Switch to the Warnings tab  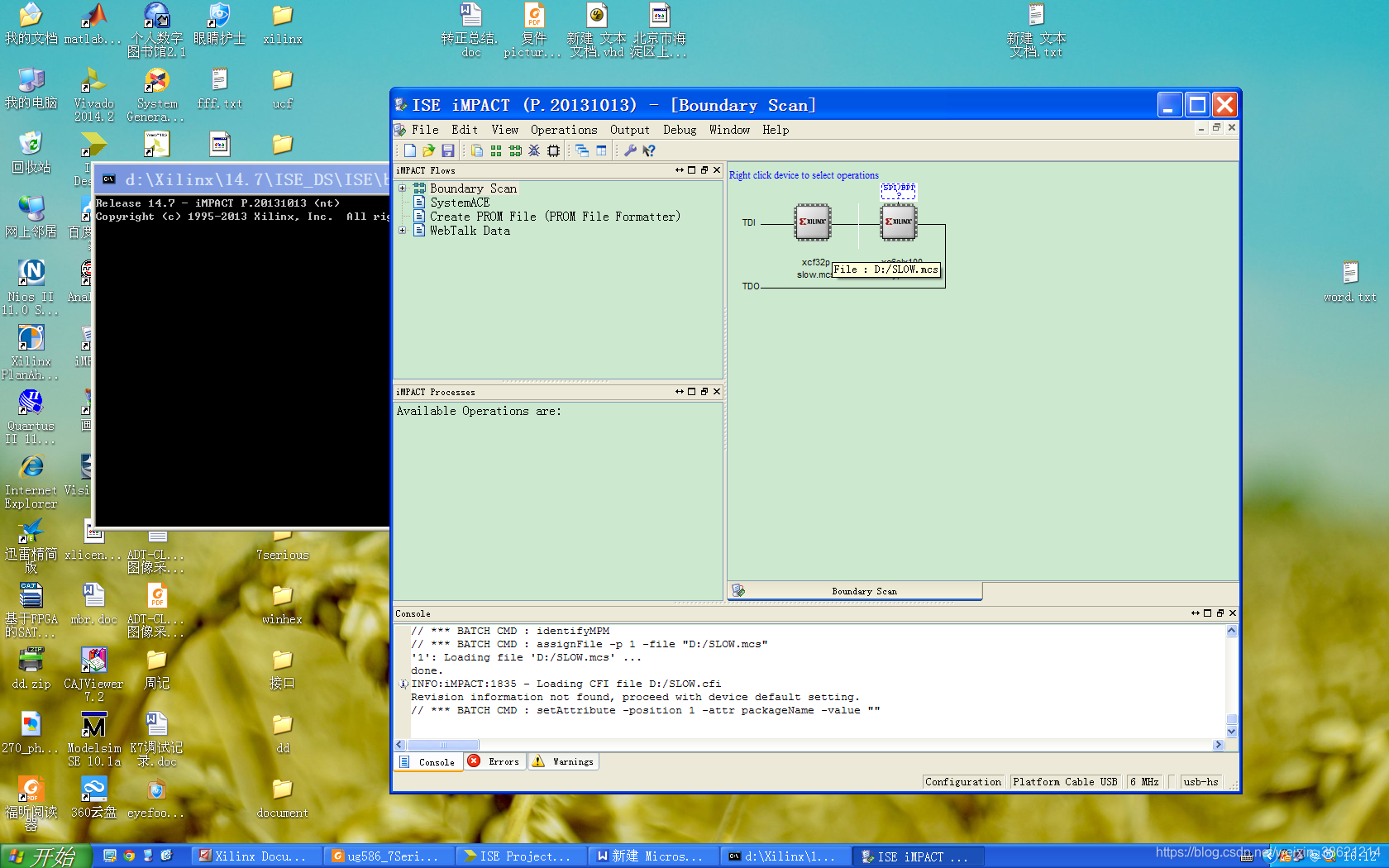point(563,761)
